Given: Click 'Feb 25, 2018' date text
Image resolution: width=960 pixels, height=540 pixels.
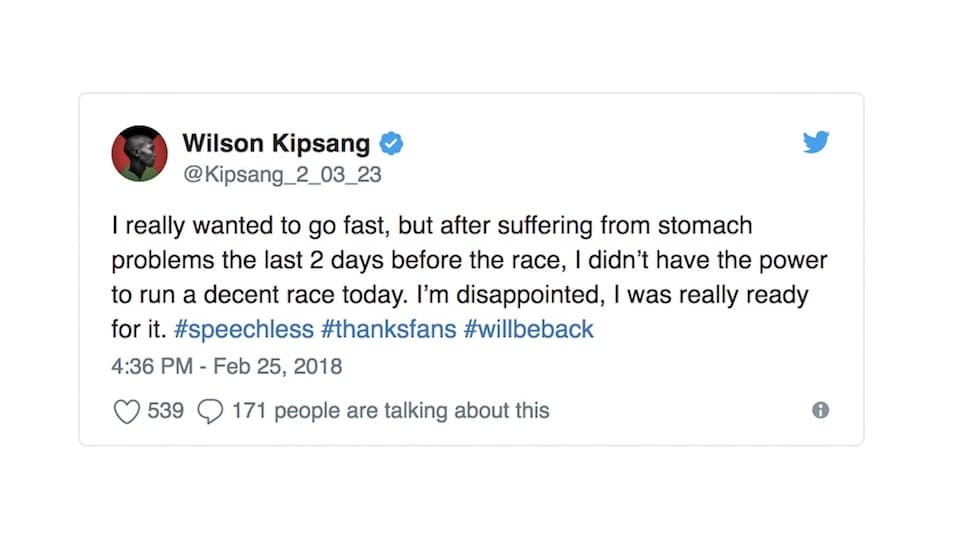Looking at the screenshot, I should coord(277,366).
